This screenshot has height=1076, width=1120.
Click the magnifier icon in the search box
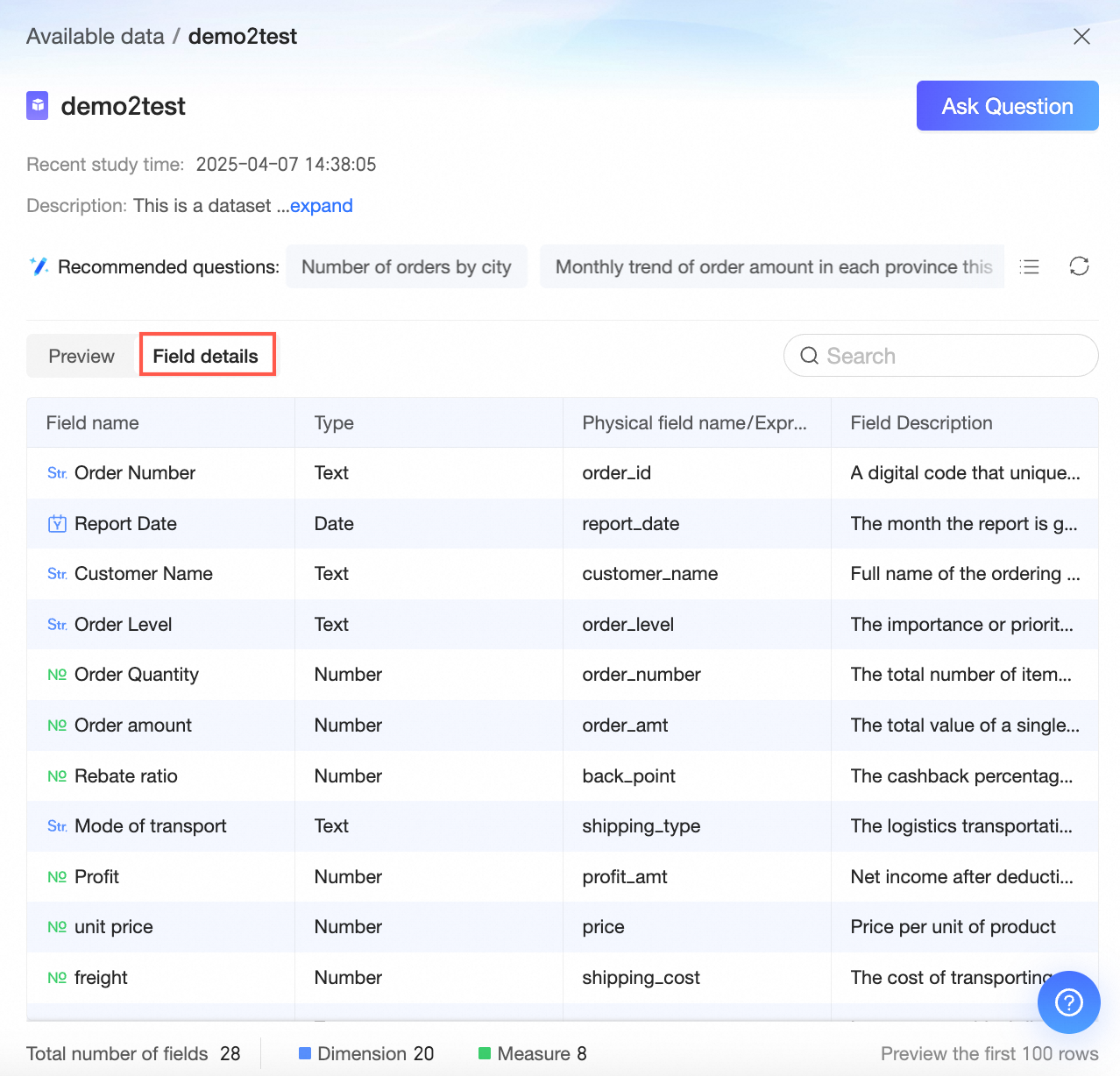(810, 356)
